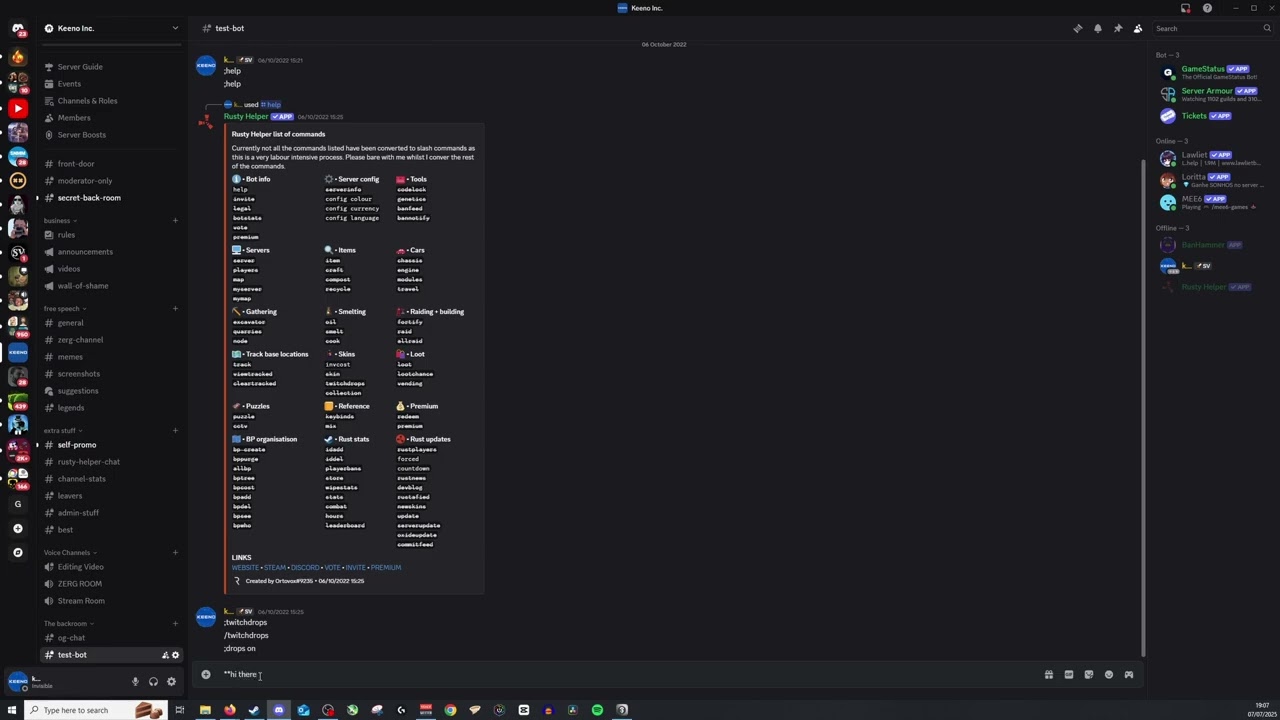Screen dimensions: 1280x720
Task: Open the GIF picker
Action: coord(1069,674)
